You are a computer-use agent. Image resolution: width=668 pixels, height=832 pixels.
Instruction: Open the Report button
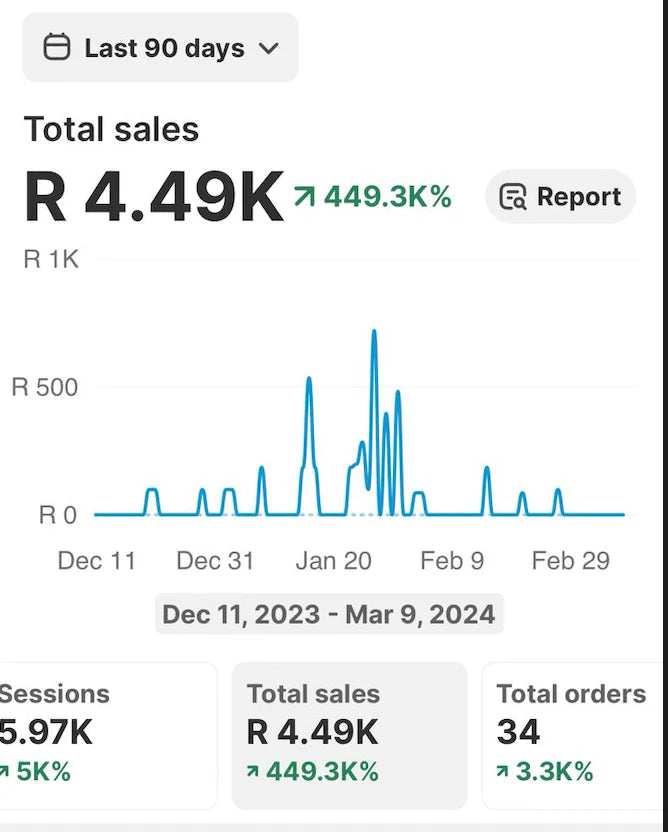pyautogui.click(x=560, y=197)
